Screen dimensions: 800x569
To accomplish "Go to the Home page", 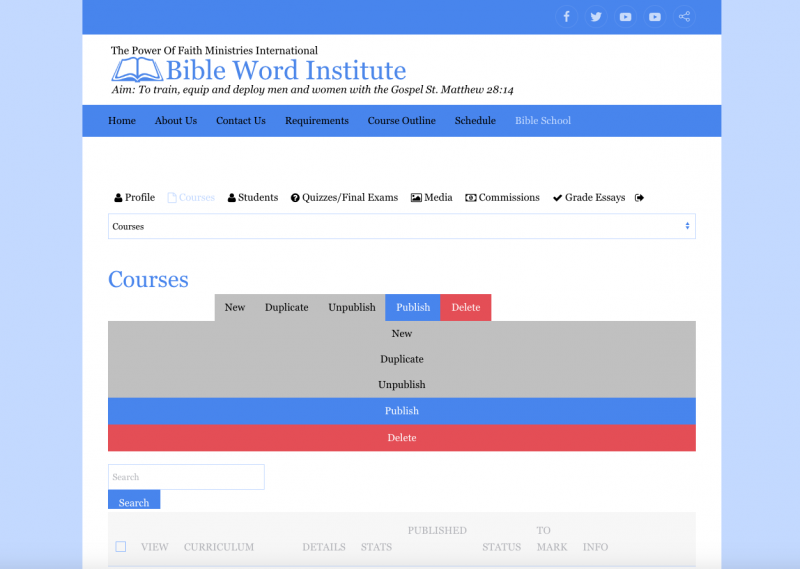I will tap(122, 121).
